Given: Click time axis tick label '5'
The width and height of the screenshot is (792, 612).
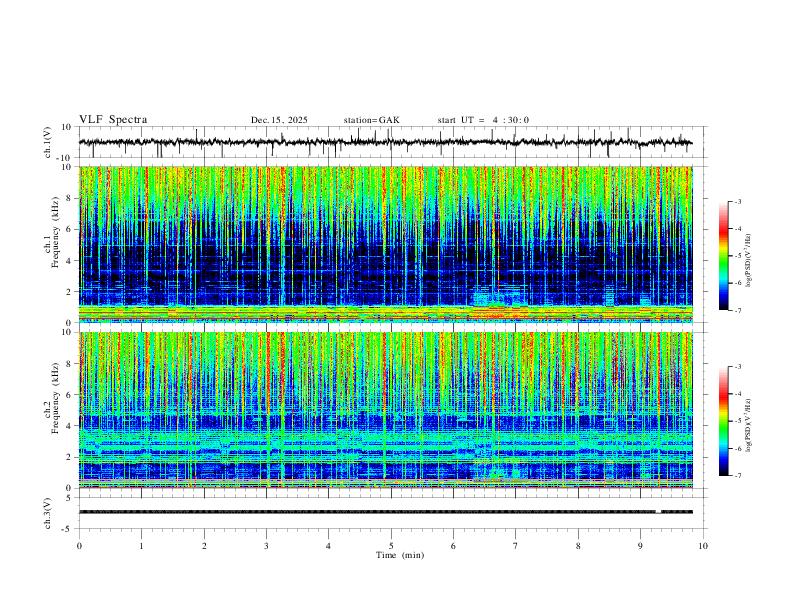Looking at the screenshot, I should click(391, 546).
